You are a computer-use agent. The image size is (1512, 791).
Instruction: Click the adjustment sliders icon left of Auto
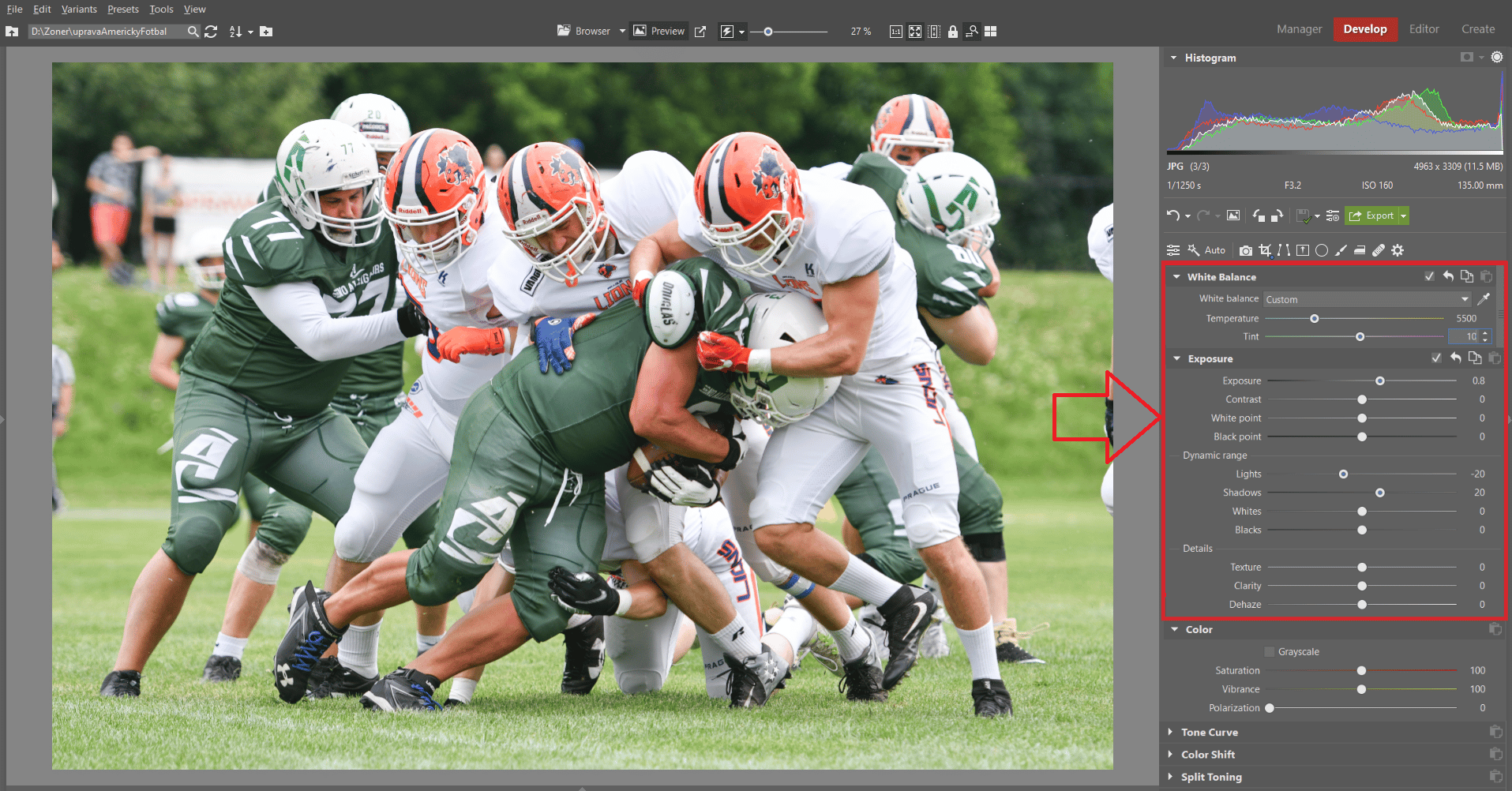(1173, 250)
